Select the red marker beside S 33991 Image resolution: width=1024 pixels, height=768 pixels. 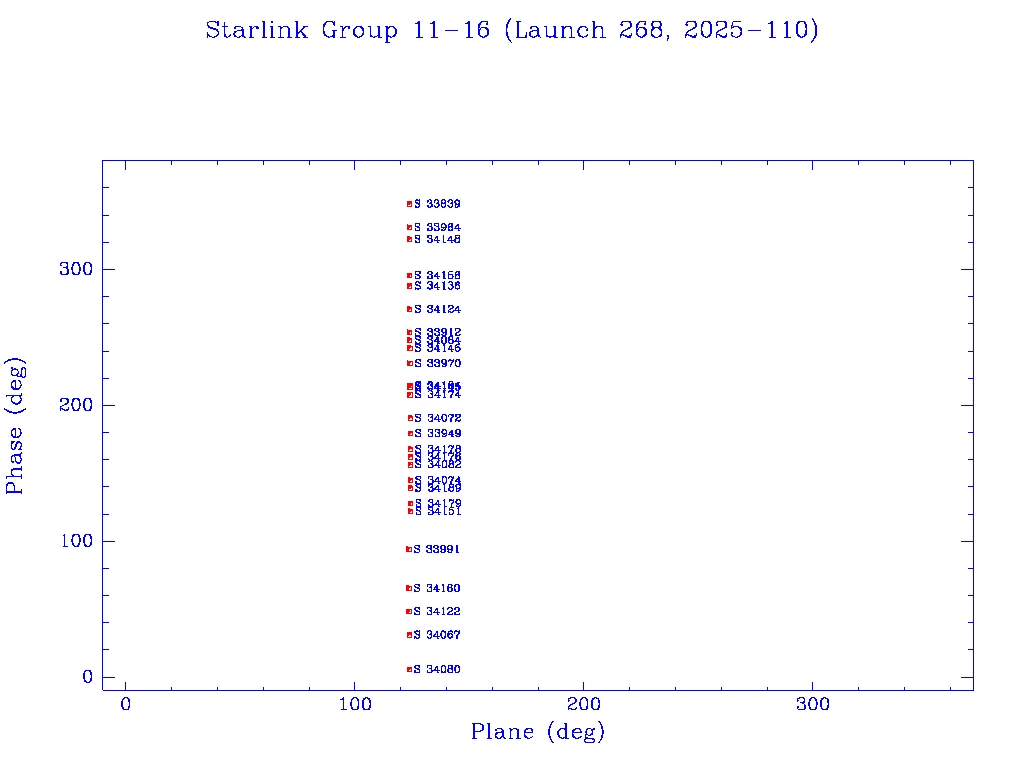[x=408, y=549]
